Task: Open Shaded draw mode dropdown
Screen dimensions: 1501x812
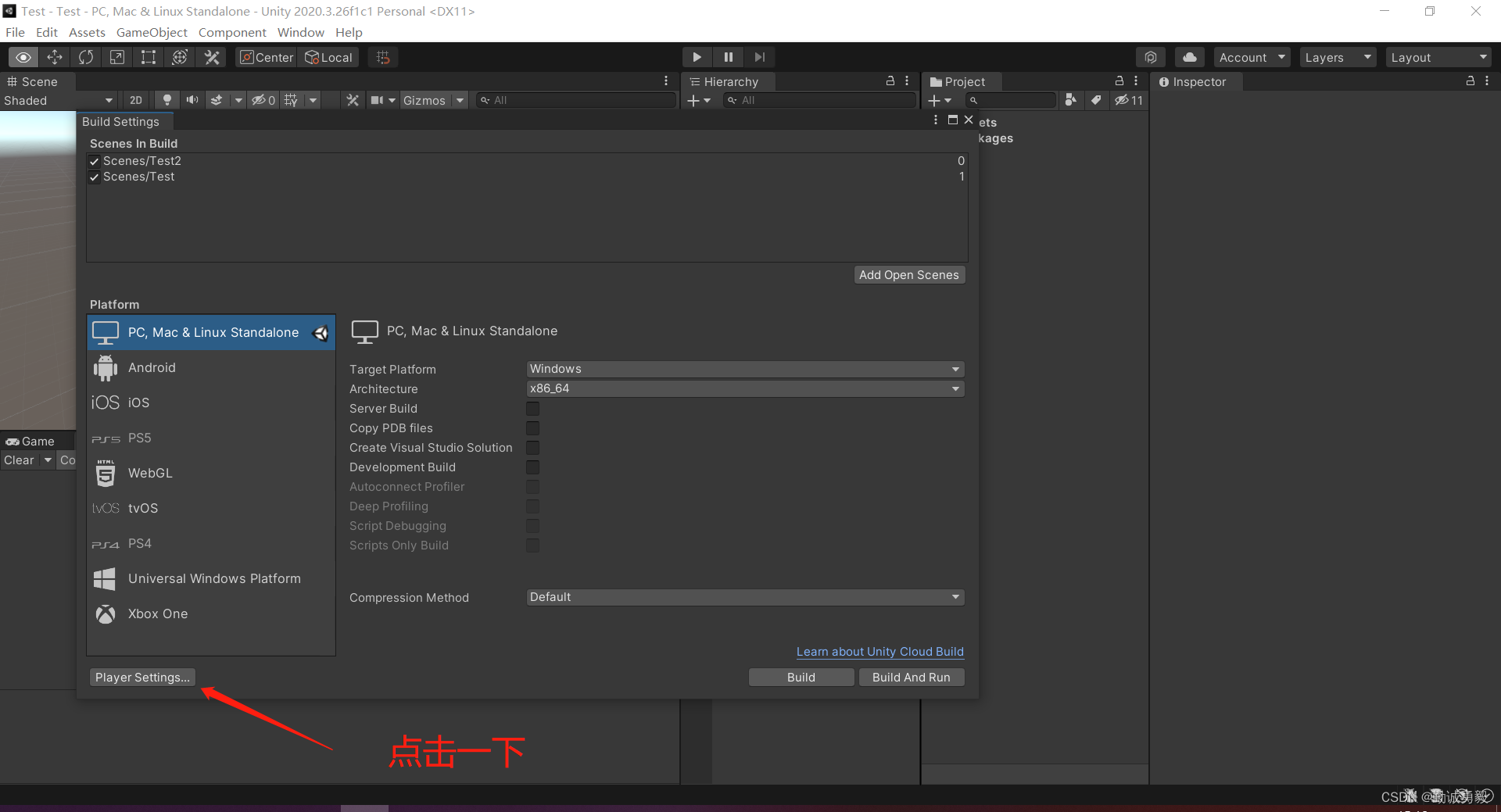Action: pyautogui.click(x=59, y=100)
